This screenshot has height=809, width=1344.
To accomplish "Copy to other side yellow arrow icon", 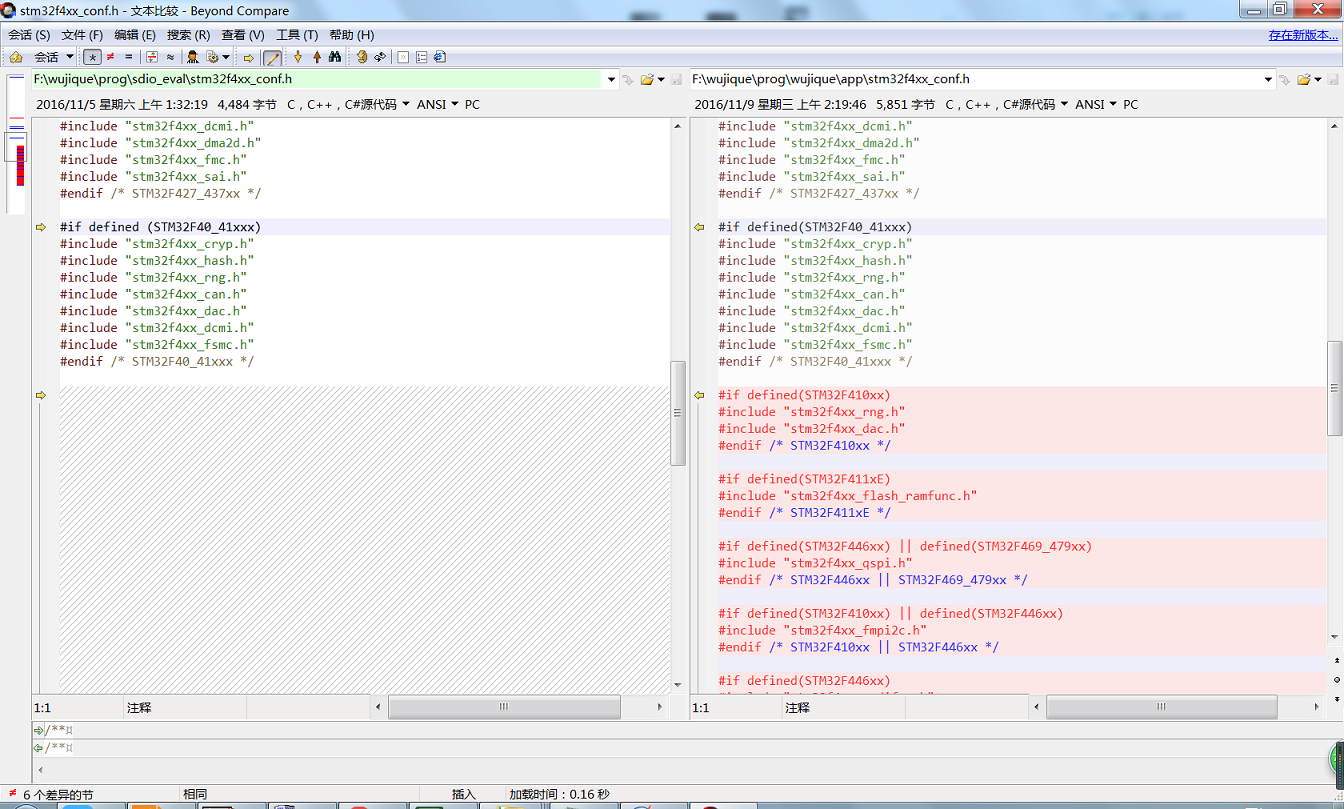I will [249, 58].
